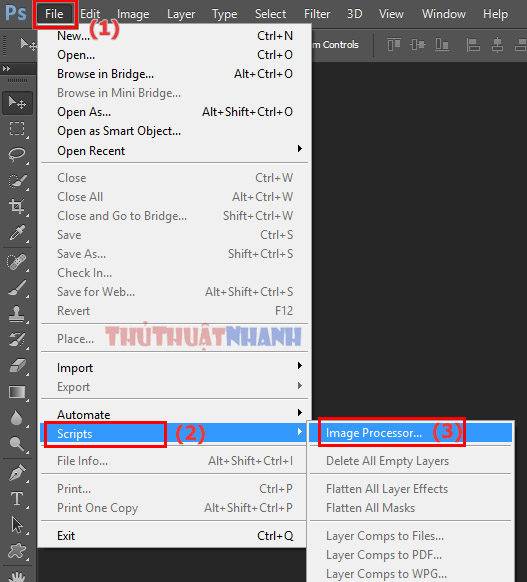Screen dimensions: 527x582
Task: Select the Eraser tool
Action: pyautogui.click(x=17, y=366)
